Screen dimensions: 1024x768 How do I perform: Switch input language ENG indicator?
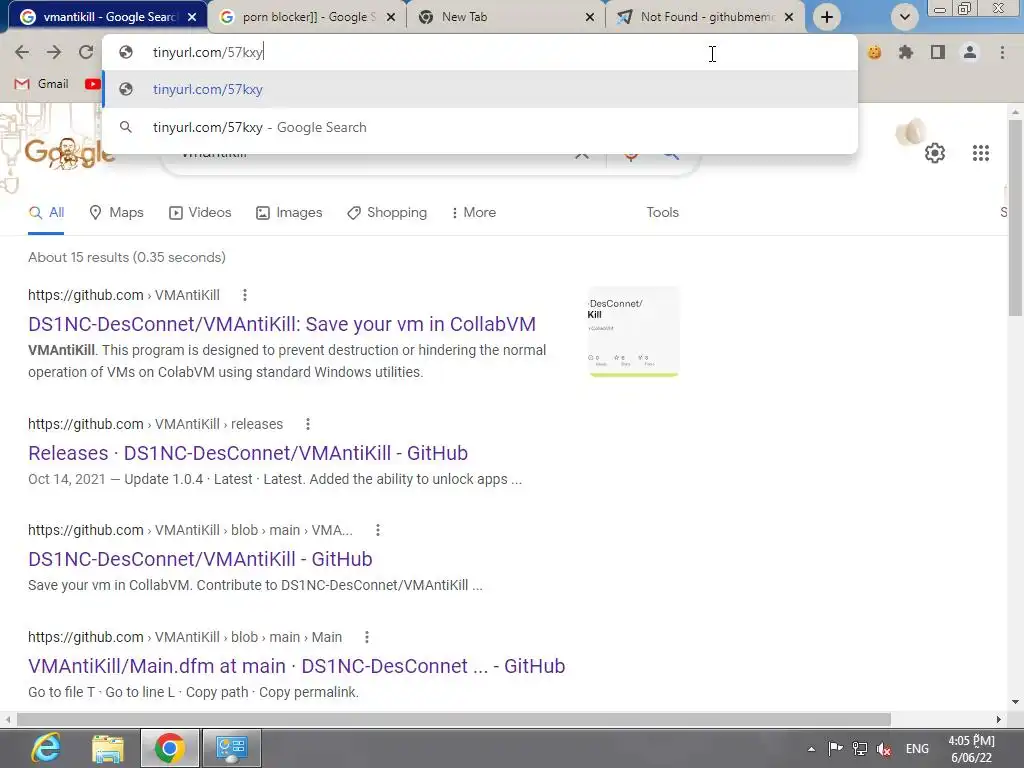click(917, 749)
